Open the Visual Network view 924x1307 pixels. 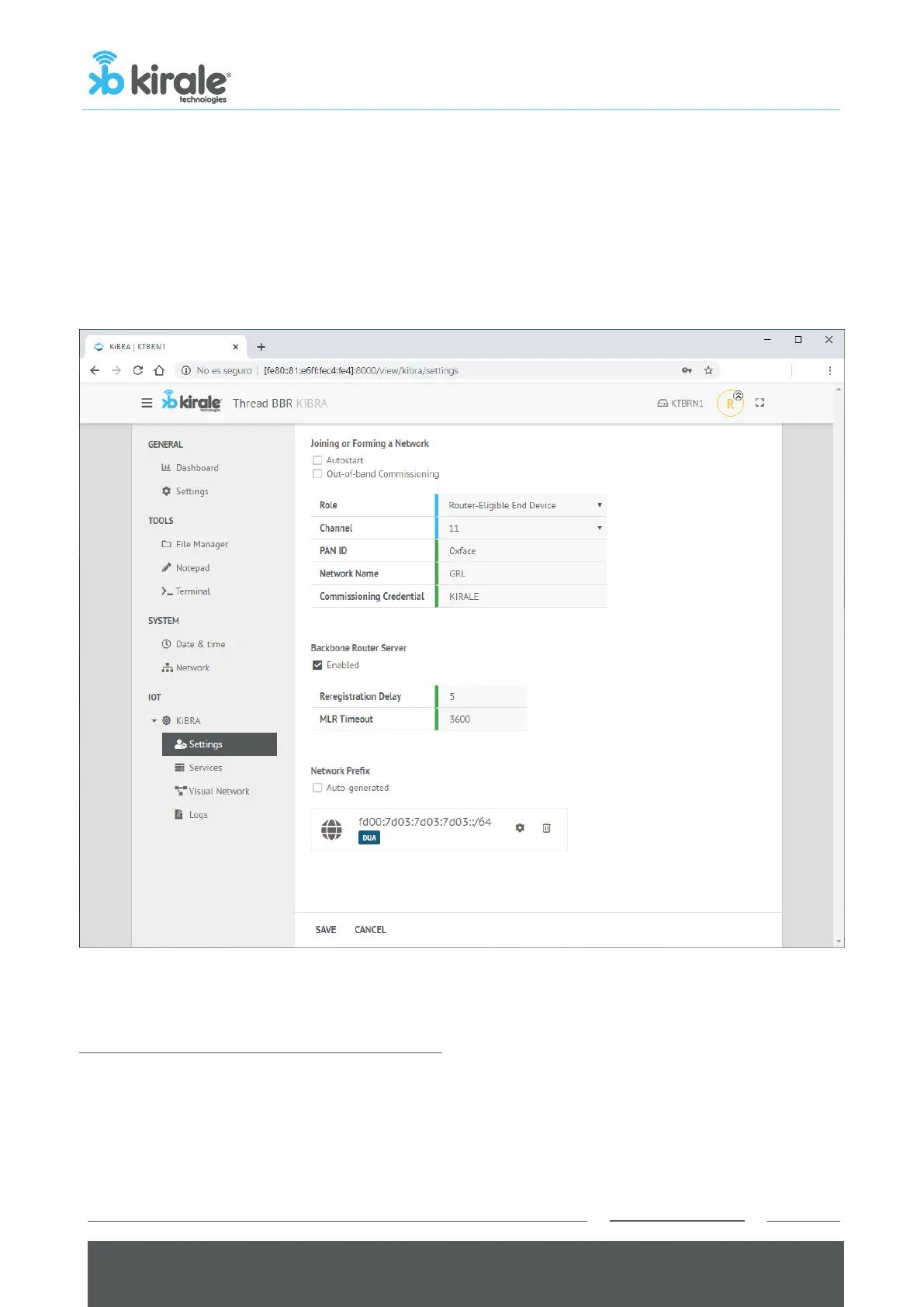pos(212,792)
